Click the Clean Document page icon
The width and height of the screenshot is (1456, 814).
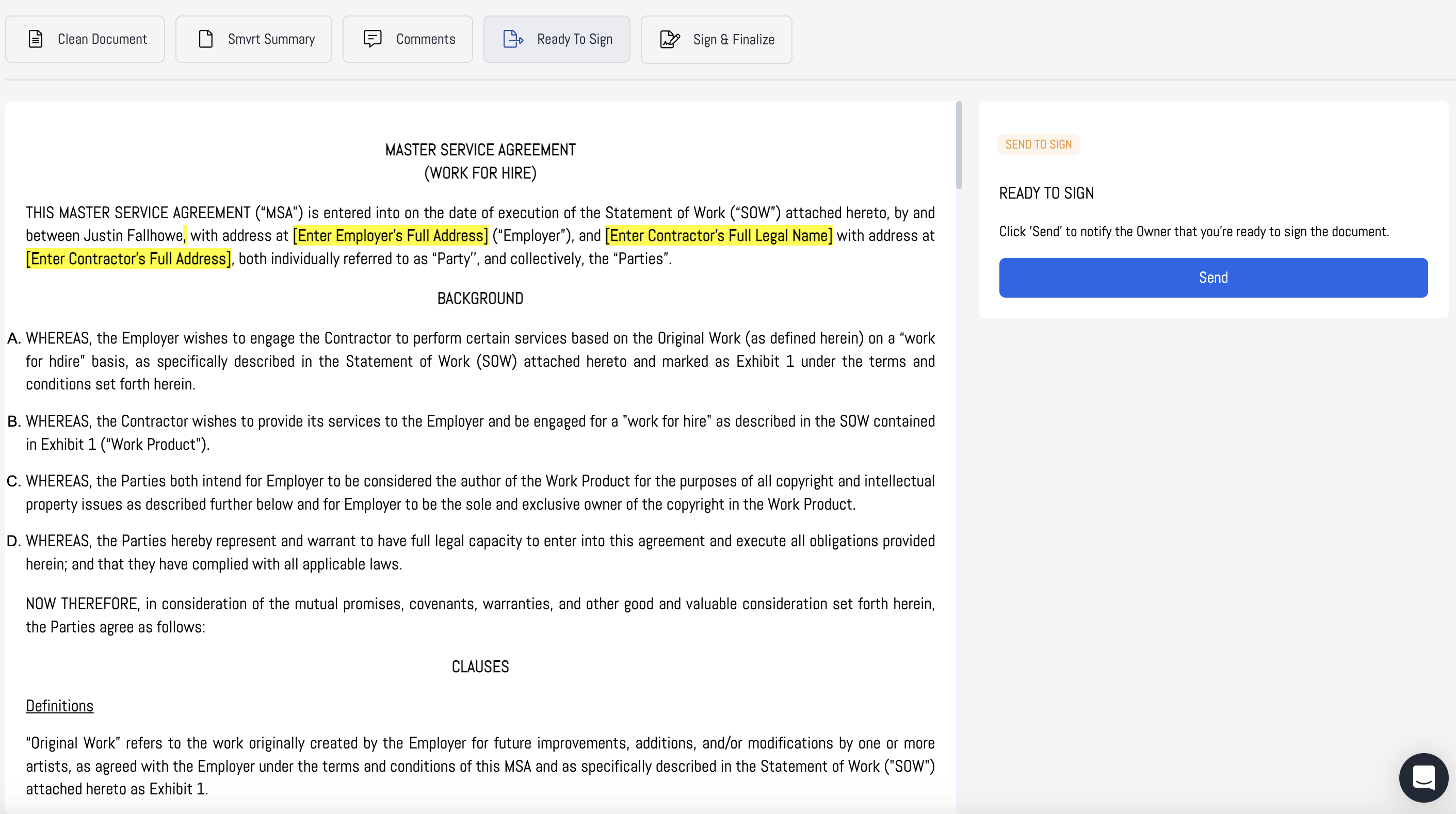pyautogui.click(x=36, y=39)
